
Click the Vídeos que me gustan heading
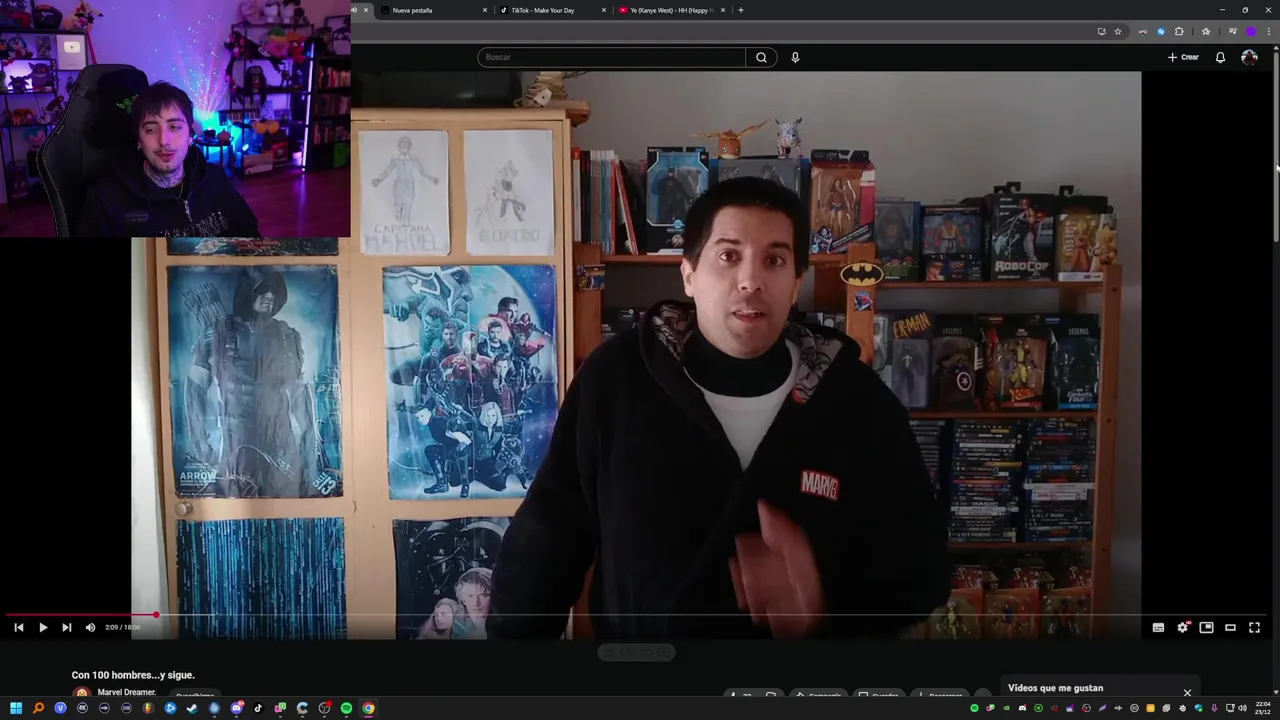[1055, 688]
